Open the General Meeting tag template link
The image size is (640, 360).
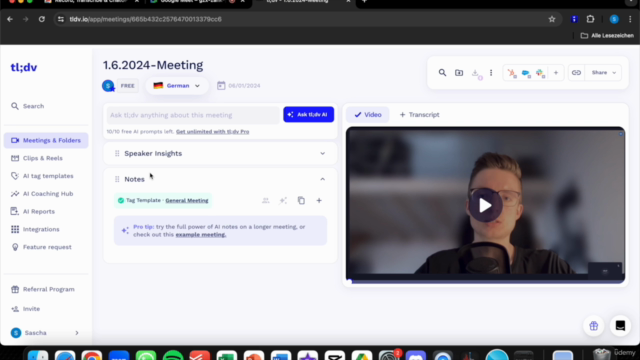187,200
